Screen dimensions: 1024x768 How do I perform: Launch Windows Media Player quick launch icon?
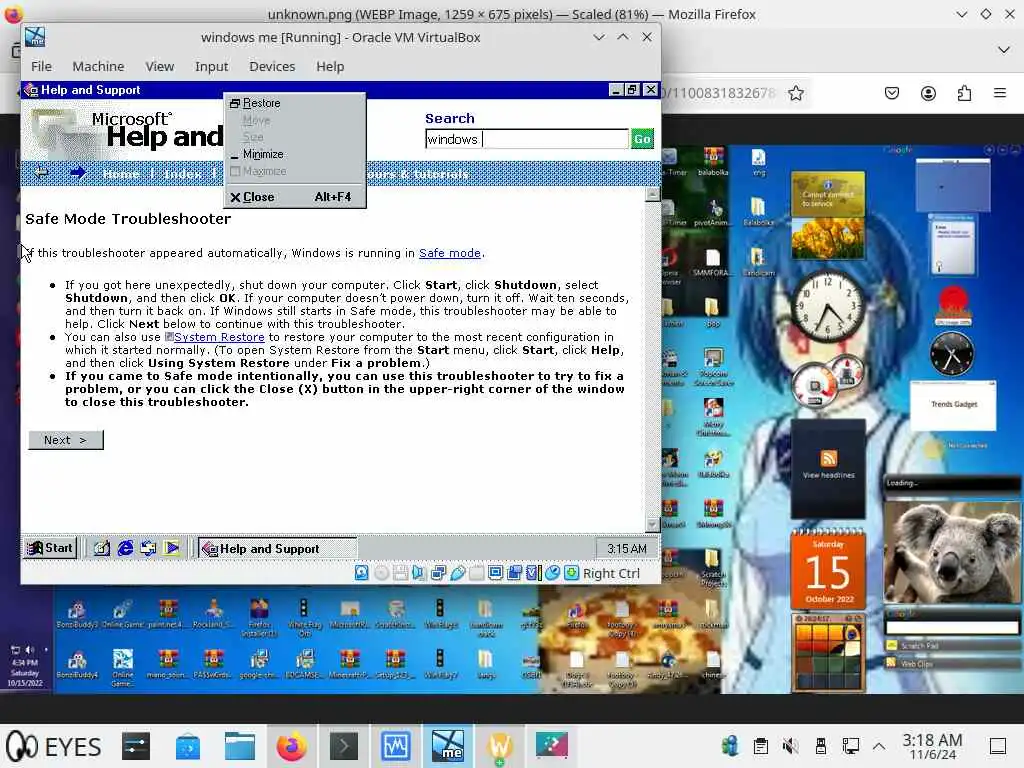172,549
